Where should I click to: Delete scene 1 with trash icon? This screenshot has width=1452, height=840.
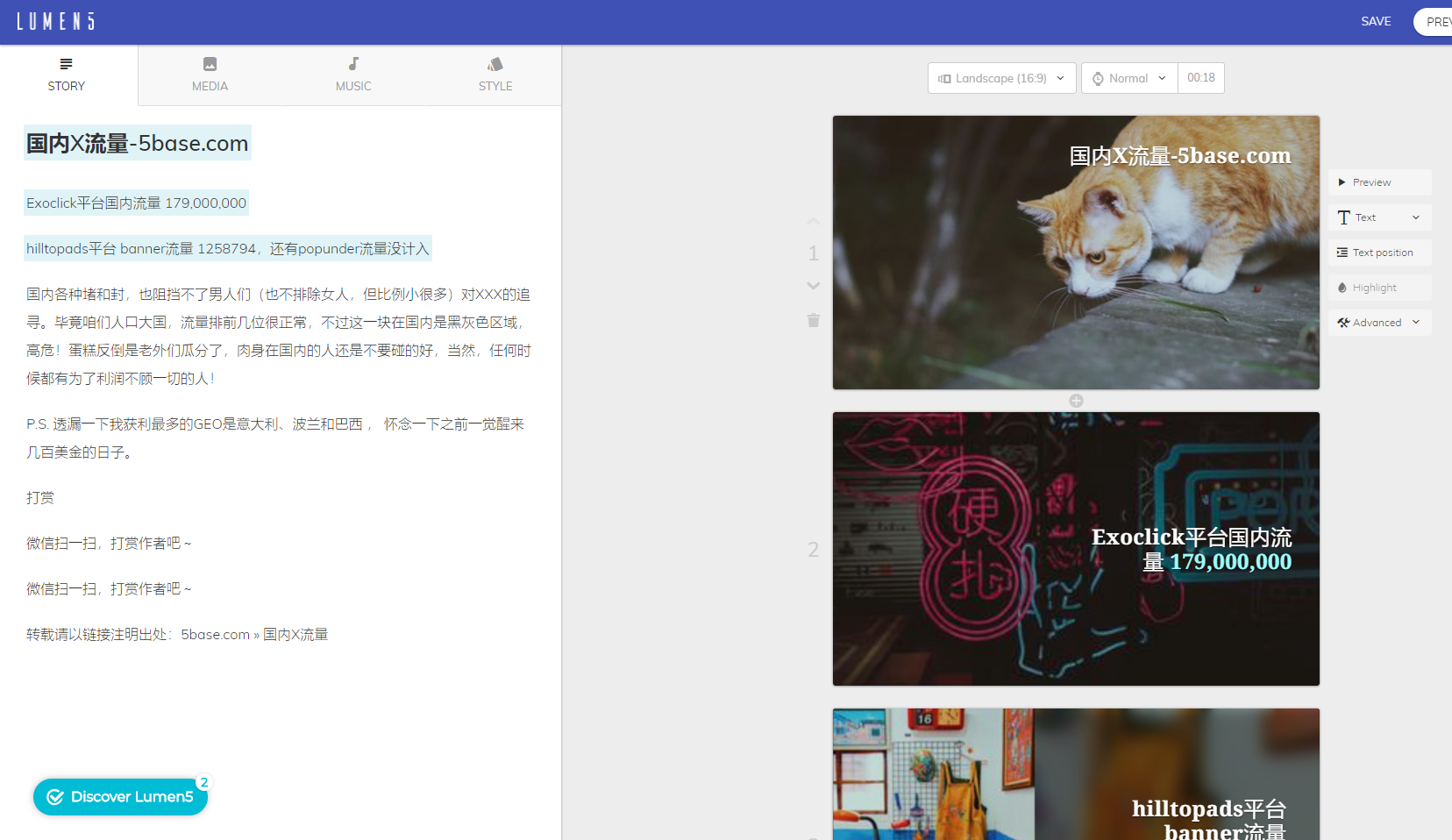(813, 321)
